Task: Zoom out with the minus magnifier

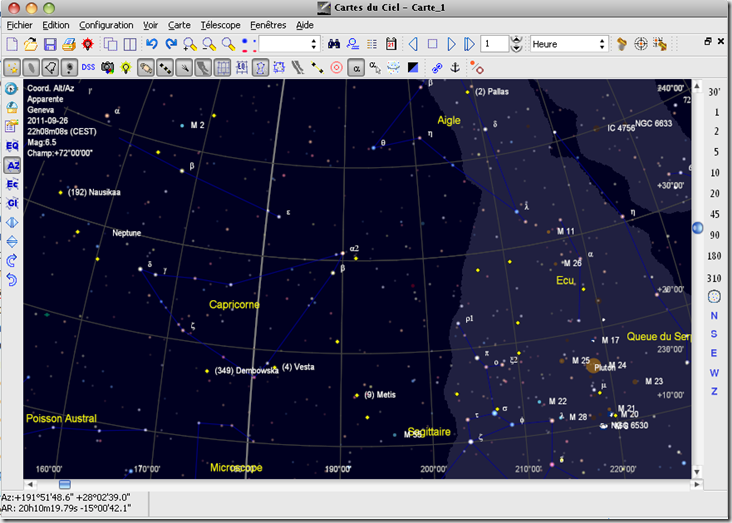Action: point(209,44)
